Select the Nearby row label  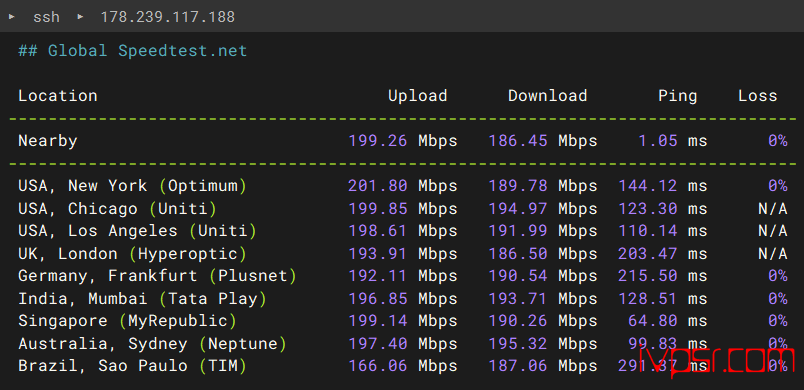pyautogui.click(x=48, y=140)
